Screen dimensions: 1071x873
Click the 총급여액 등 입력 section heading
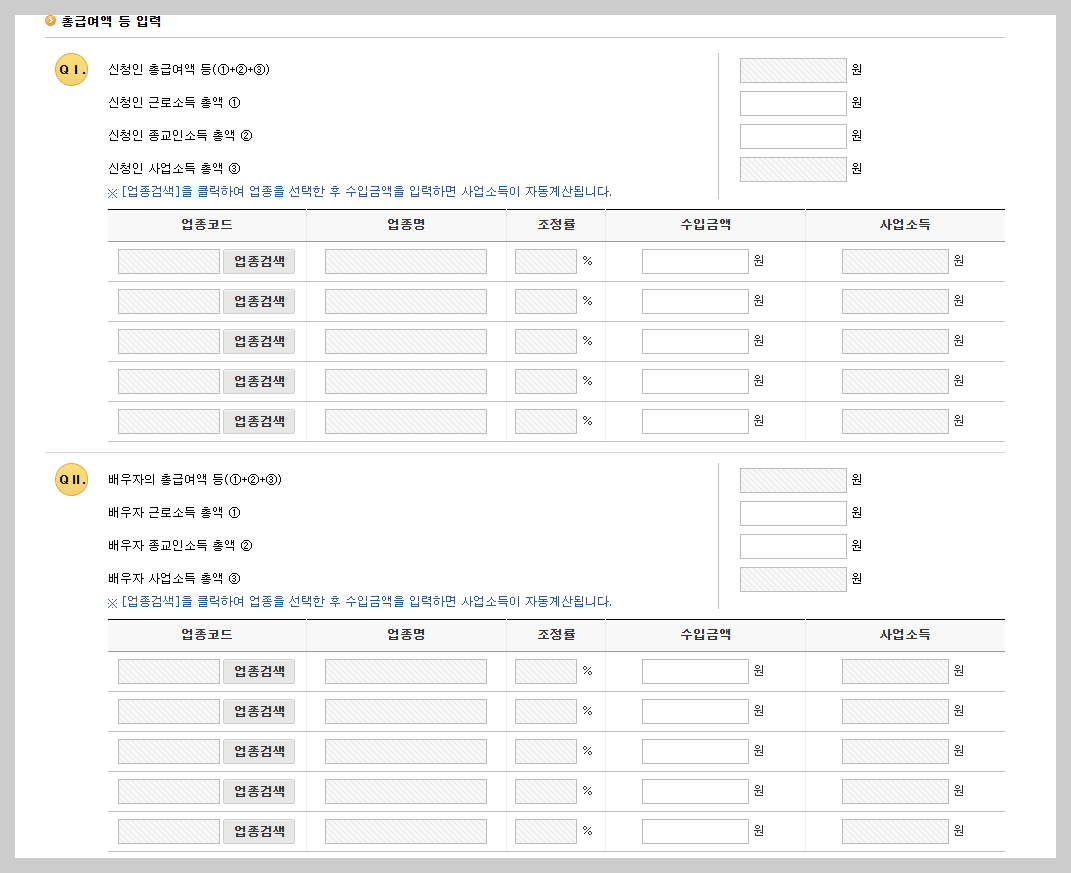tap(111, 21)
